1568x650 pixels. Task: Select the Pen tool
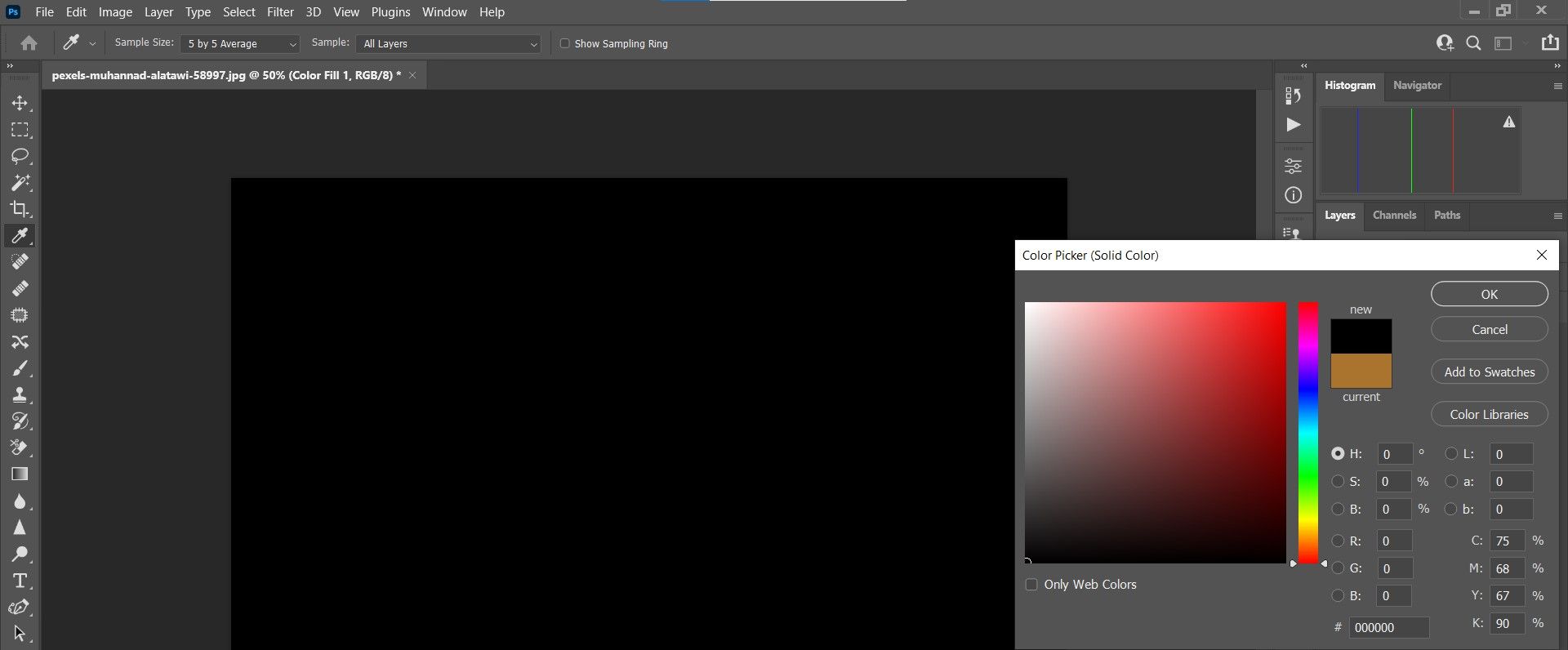pos(20,608)
